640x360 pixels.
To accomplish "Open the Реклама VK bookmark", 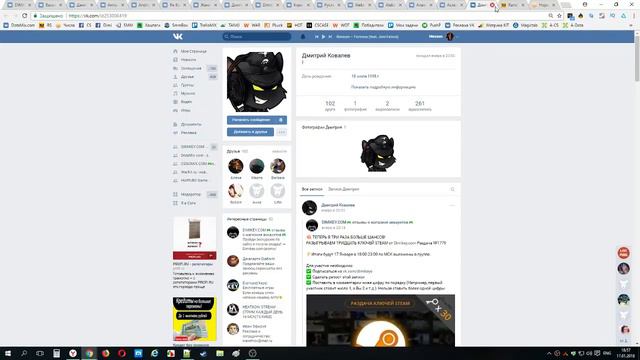I will (460, 25).
